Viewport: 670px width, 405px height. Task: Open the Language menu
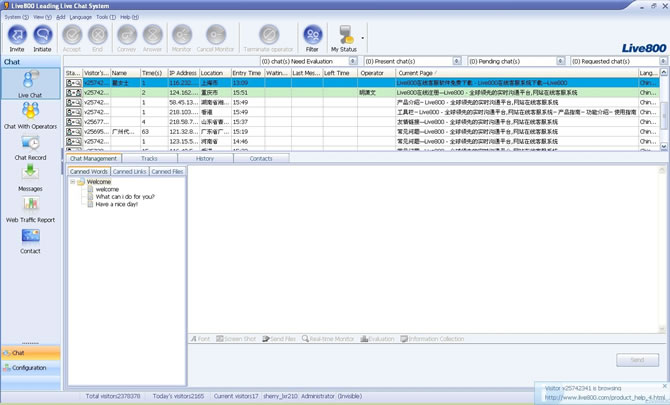(81, 17)
